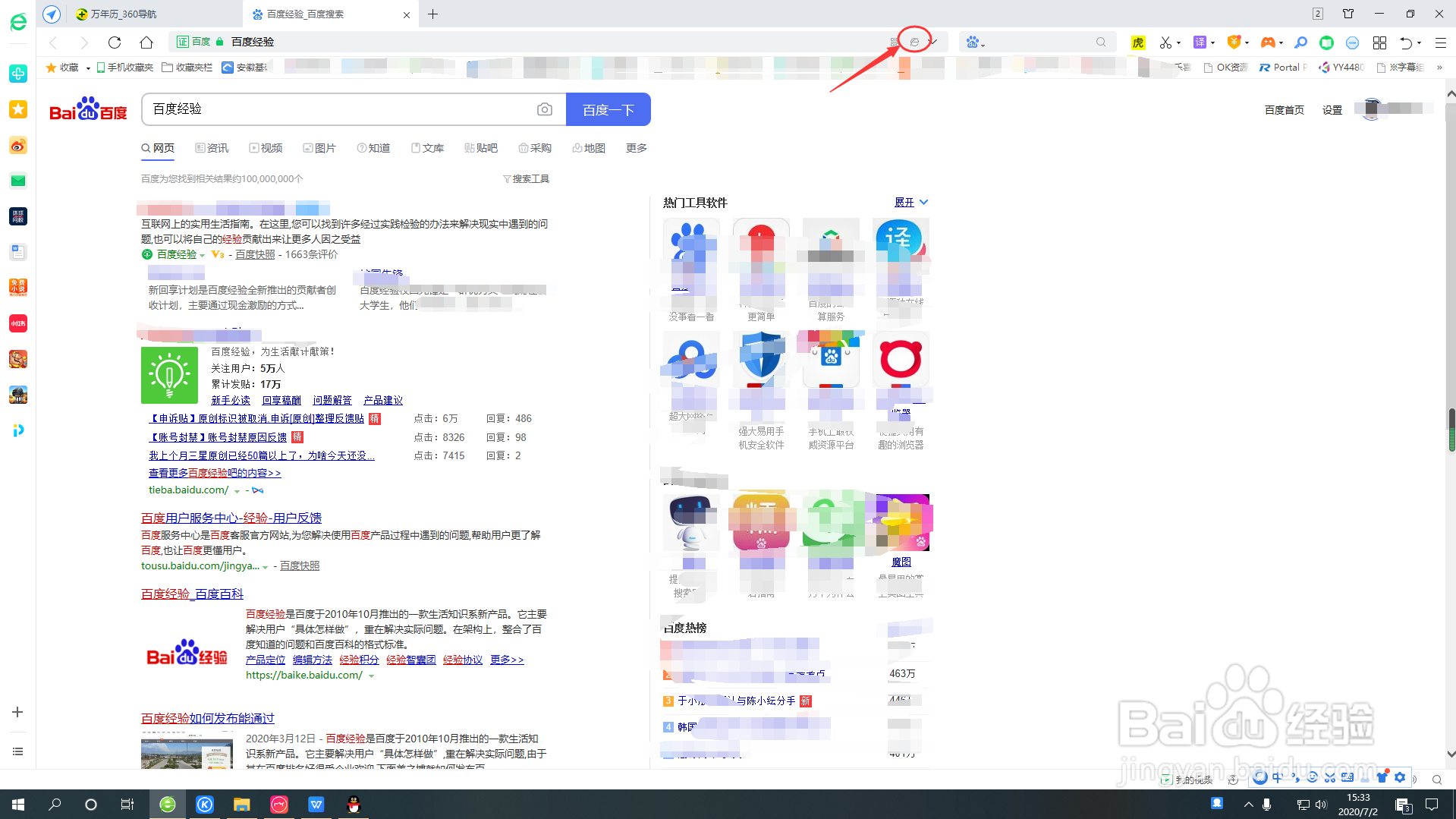Open the 百度经验_百度百科 result link

click(x=192, y=594)
